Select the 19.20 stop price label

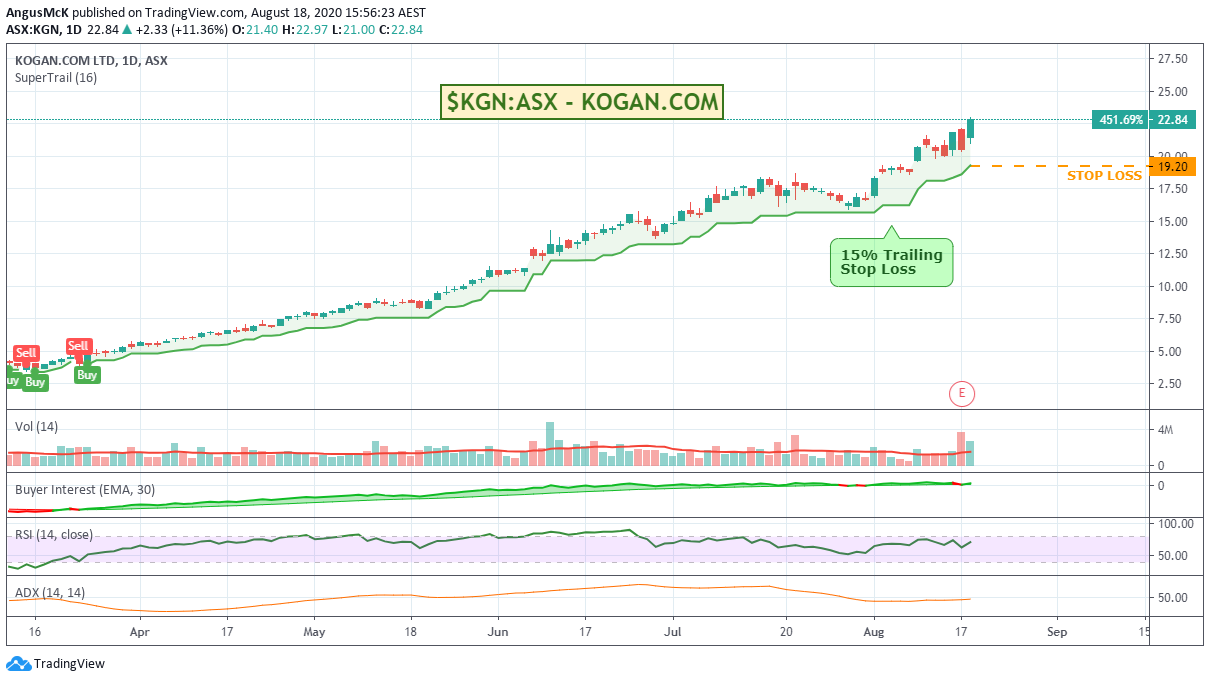[1171, 166]
